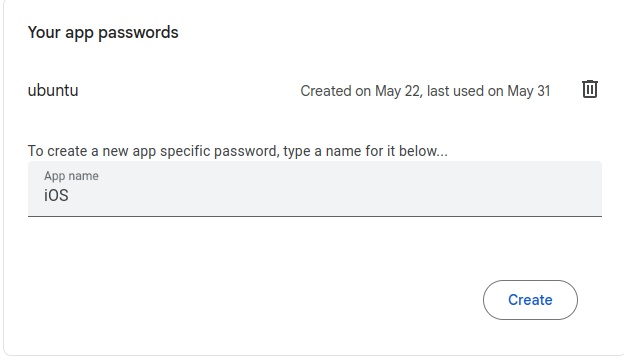The image size is (624, 360).
Task: Click the blue Create label in the outlined button
Action: point(530,300)
